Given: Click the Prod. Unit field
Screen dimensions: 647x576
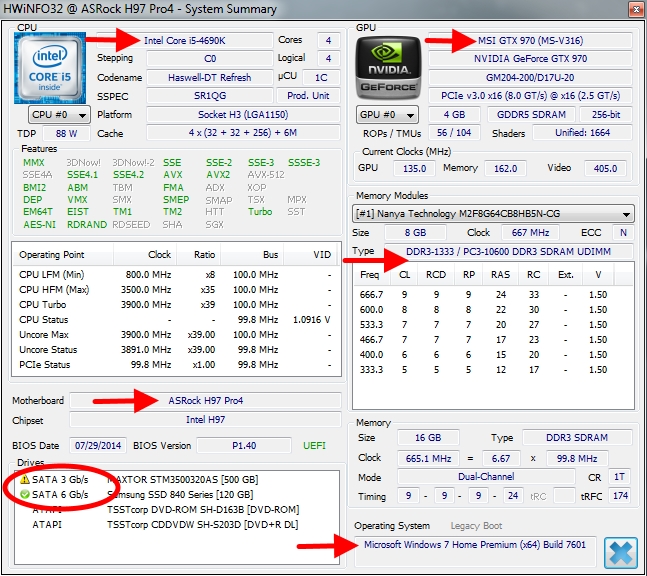Looking at the screenshot, I should (308, 96).
